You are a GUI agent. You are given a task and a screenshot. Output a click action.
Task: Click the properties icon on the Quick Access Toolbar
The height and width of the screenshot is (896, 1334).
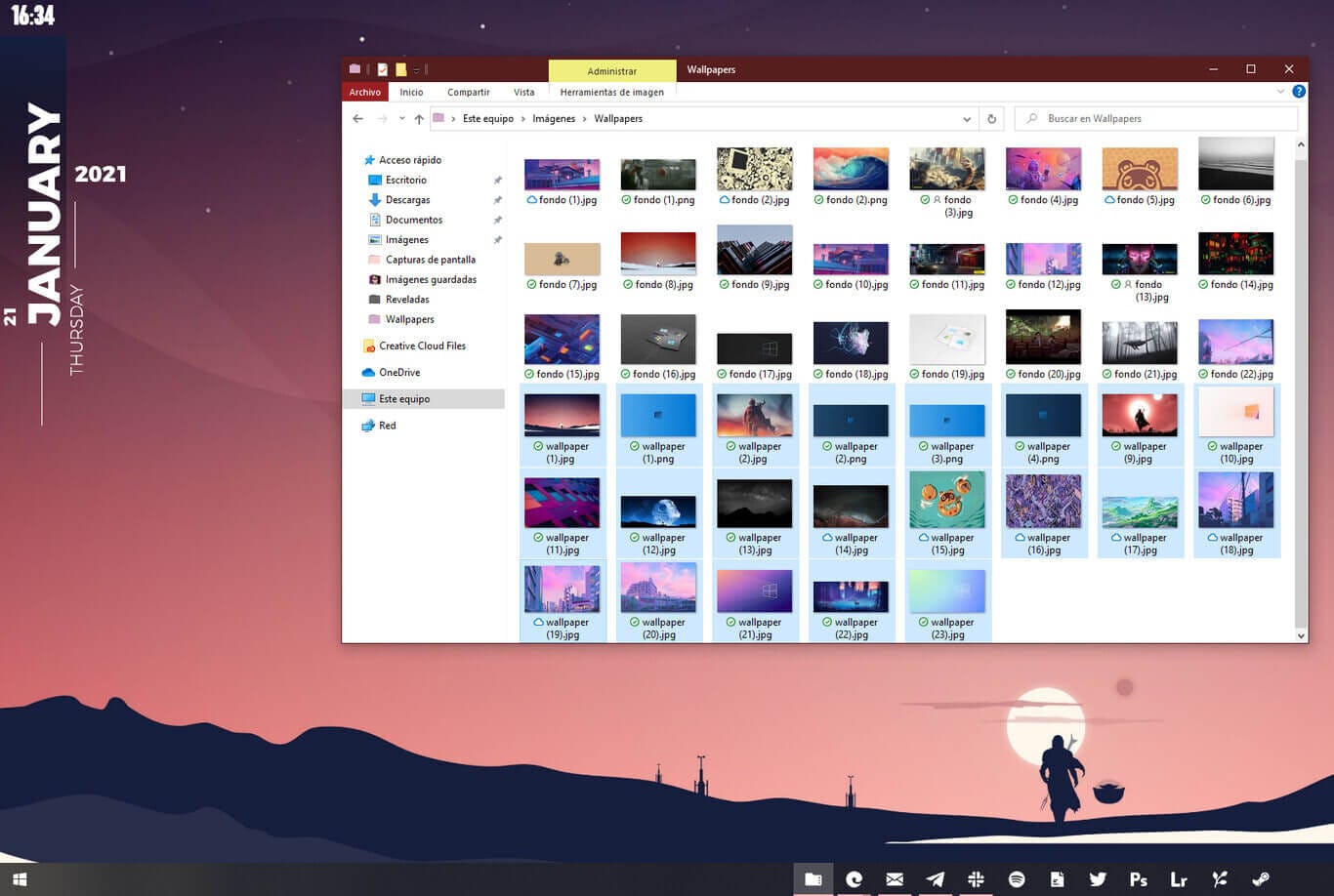click(x=382, y=69)
